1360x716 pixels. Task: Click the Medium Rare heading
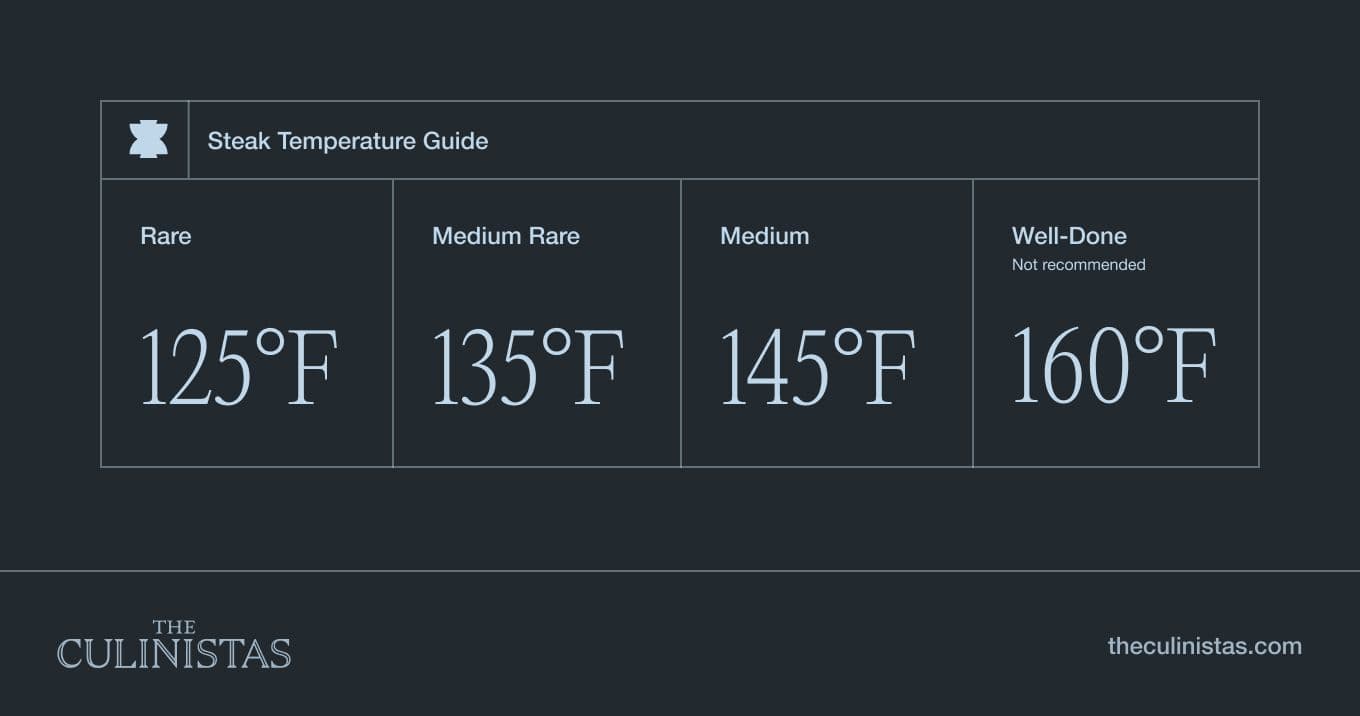click(x=505, y=236)
